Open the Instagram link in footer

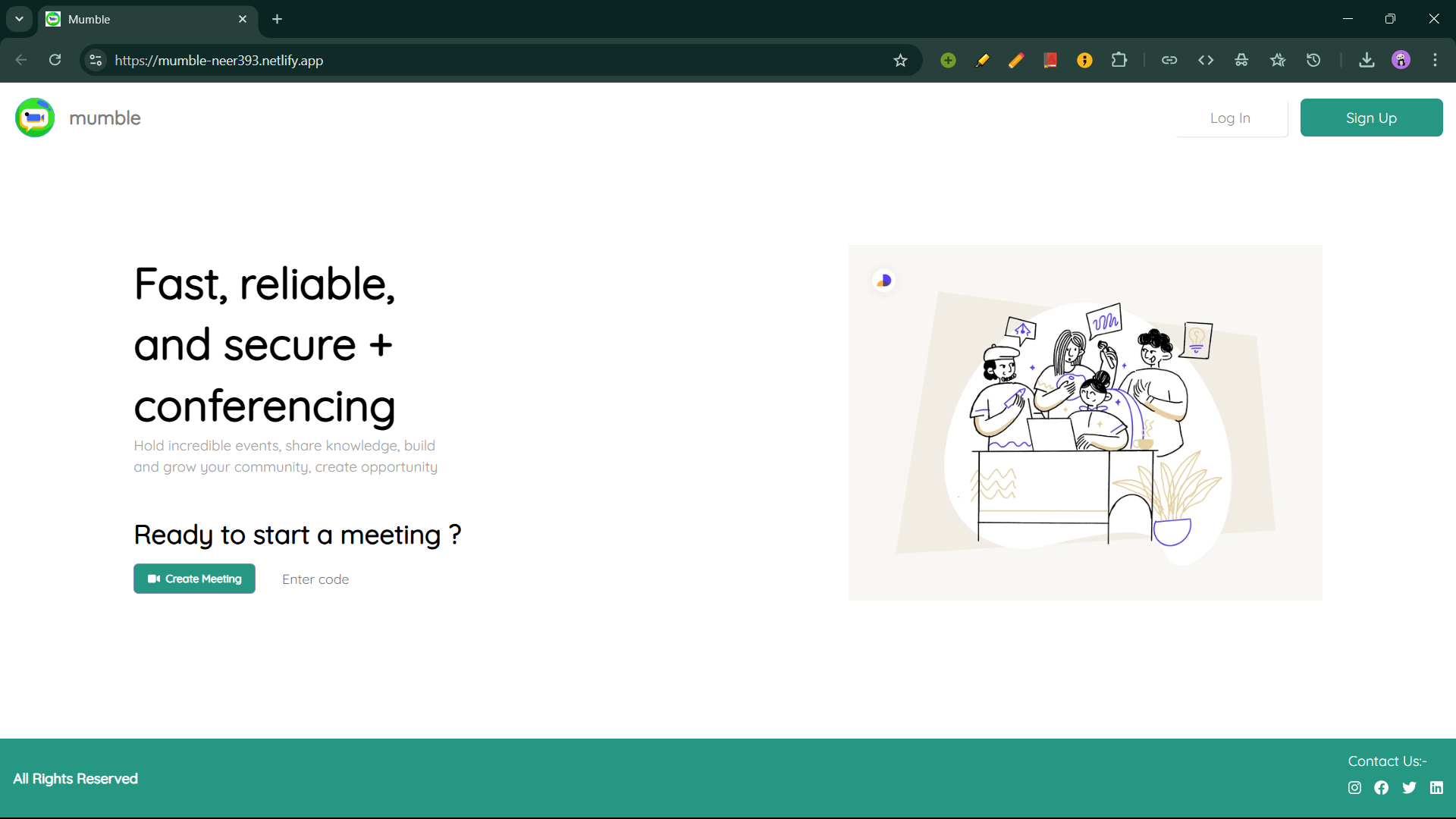point(1354,788)
